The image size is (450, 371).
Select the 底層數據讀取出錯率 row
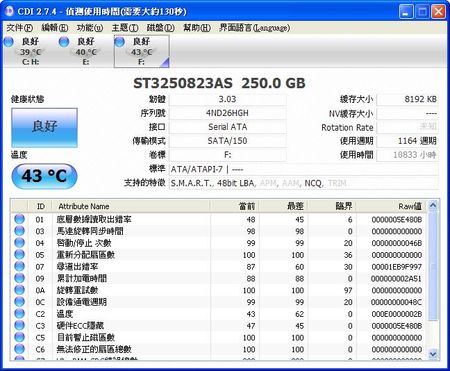pyautogui.click(x=219, y=219)
